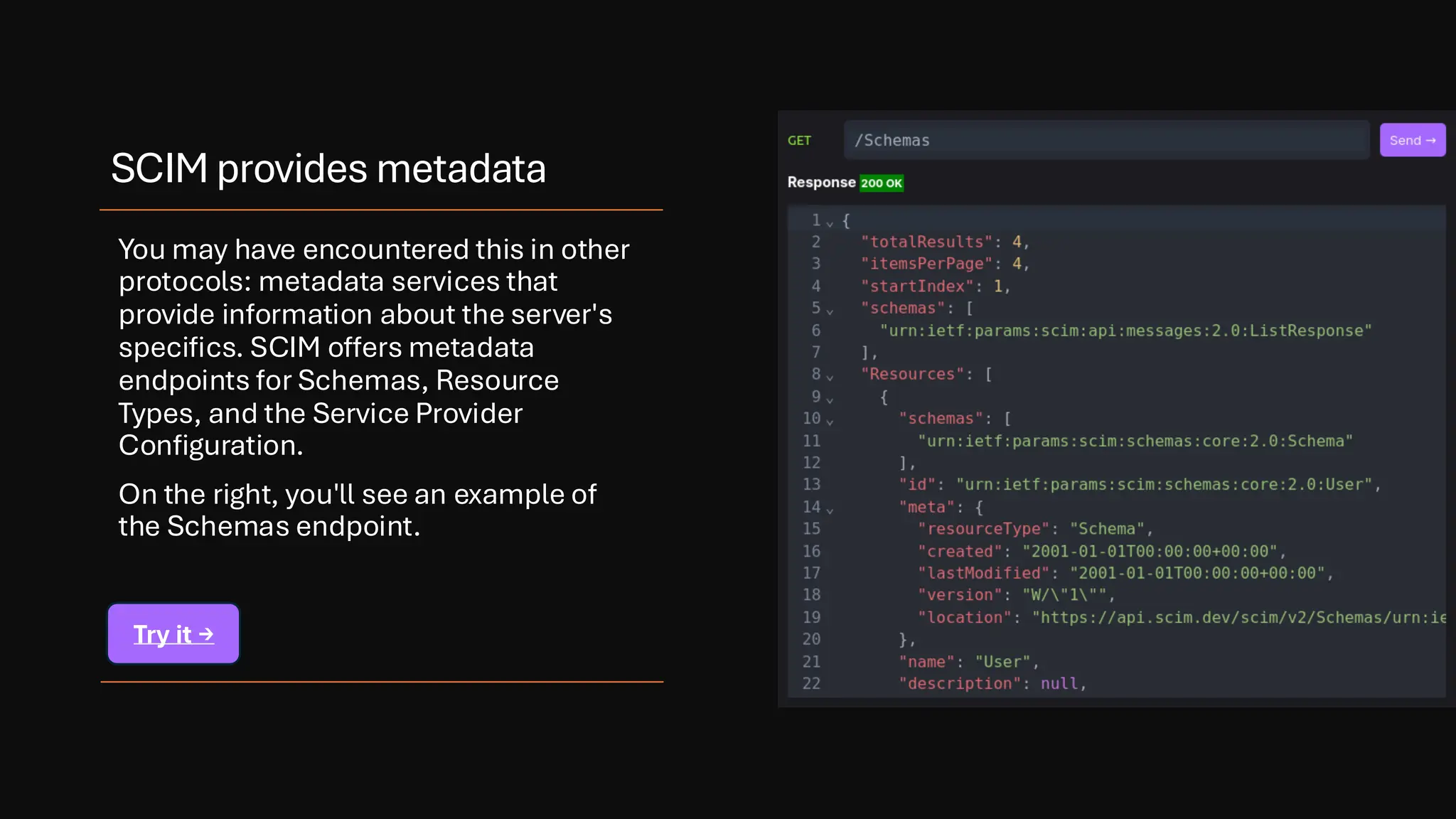Click line number 7 in the gutter
Viewport: 1456px width, 819px height.
pyautogui.click(x=816, y=352)
